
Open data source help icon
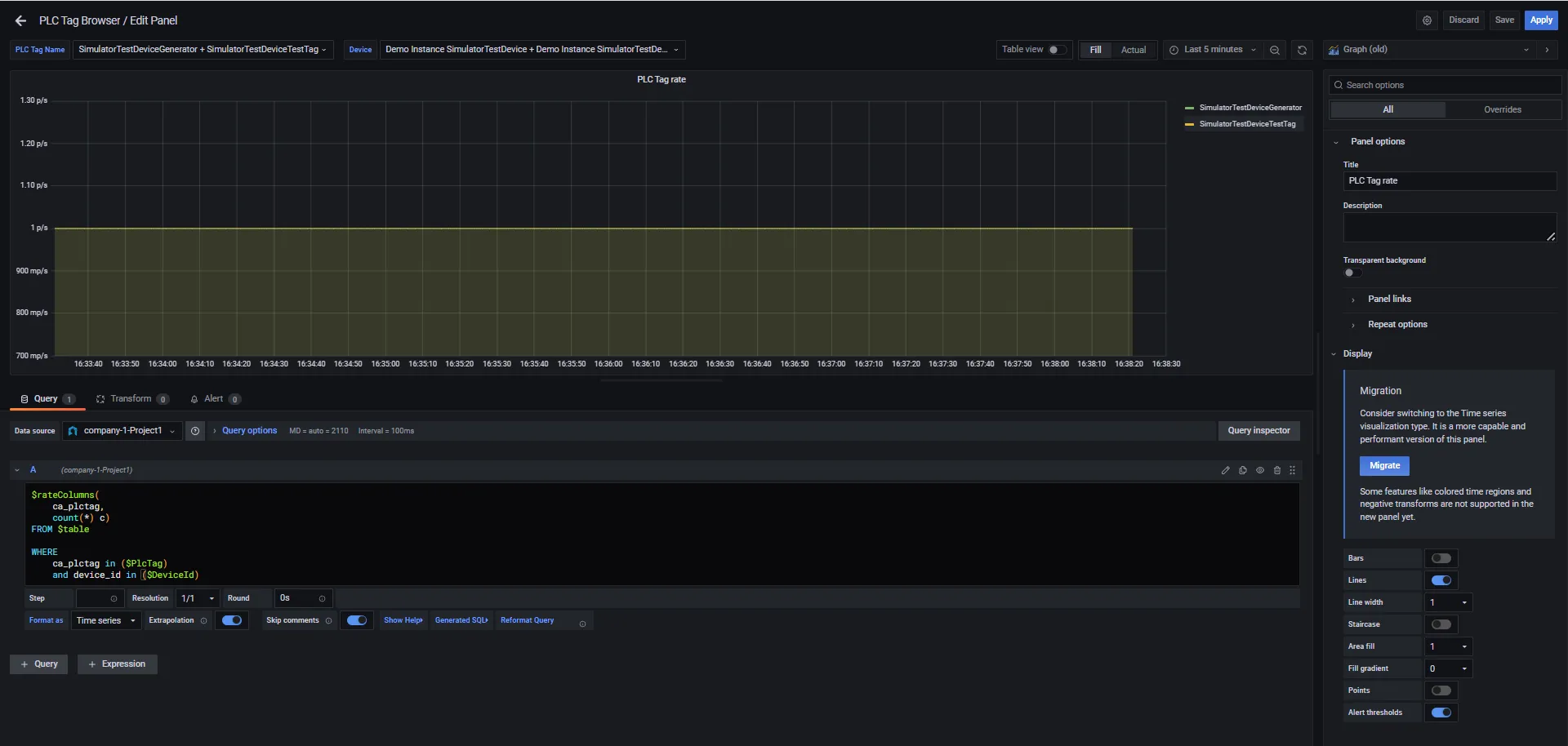(x=195, y=431)
